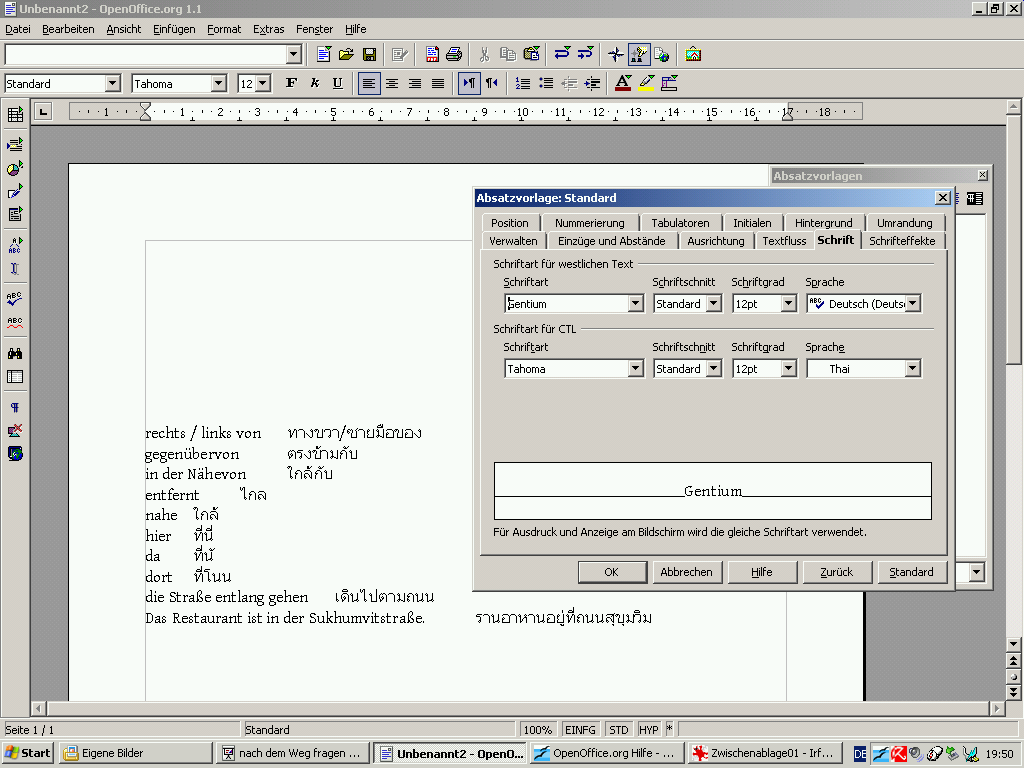Image resolution: width=1024 pixels, height=768 pixels.
Task: Open the Format menu
Action: pyautogui.click(x=224, y=29)
